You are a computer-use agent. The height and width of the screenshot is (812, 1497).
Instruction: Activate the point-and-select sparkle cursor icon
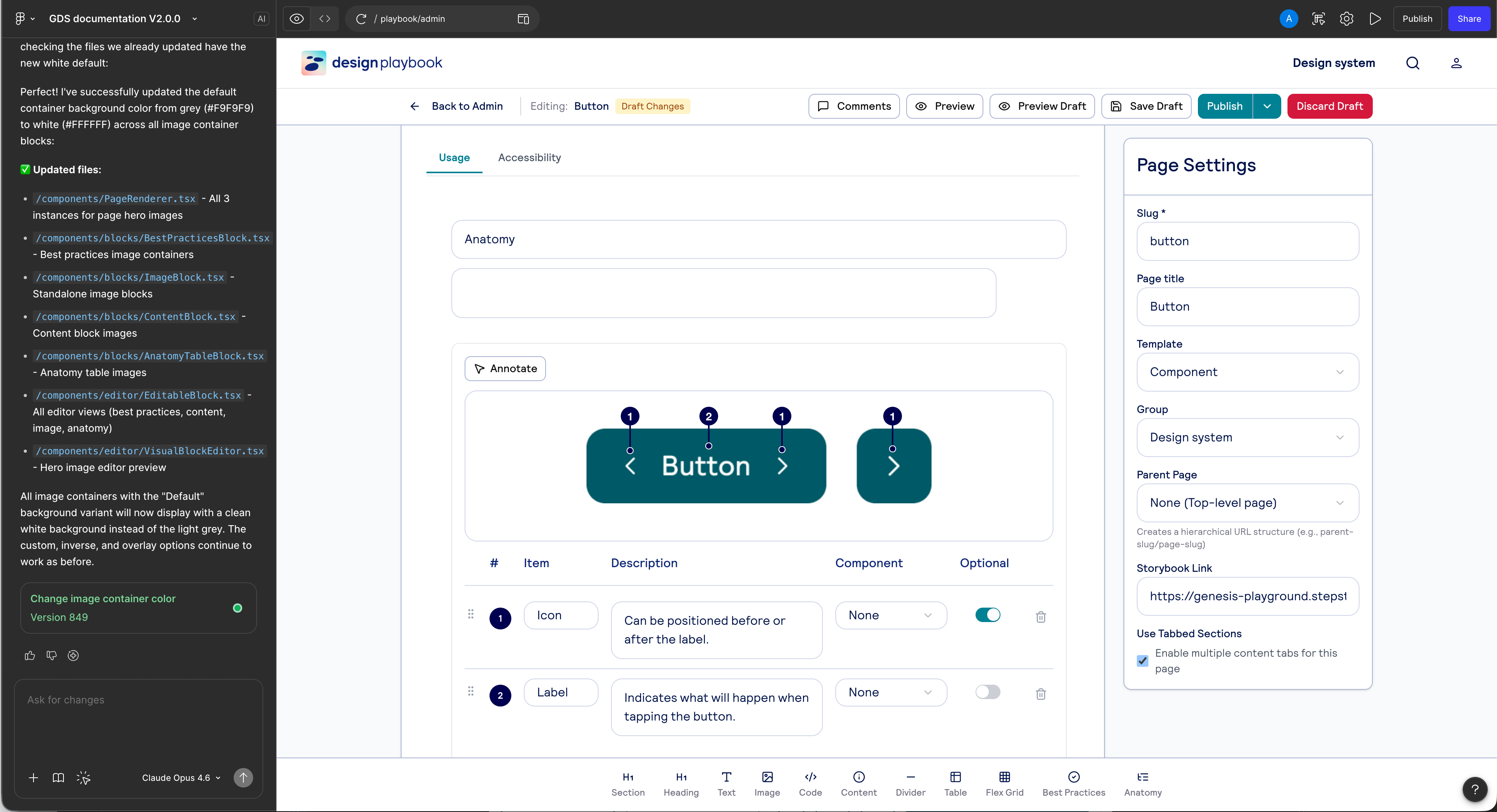point(83,778)
